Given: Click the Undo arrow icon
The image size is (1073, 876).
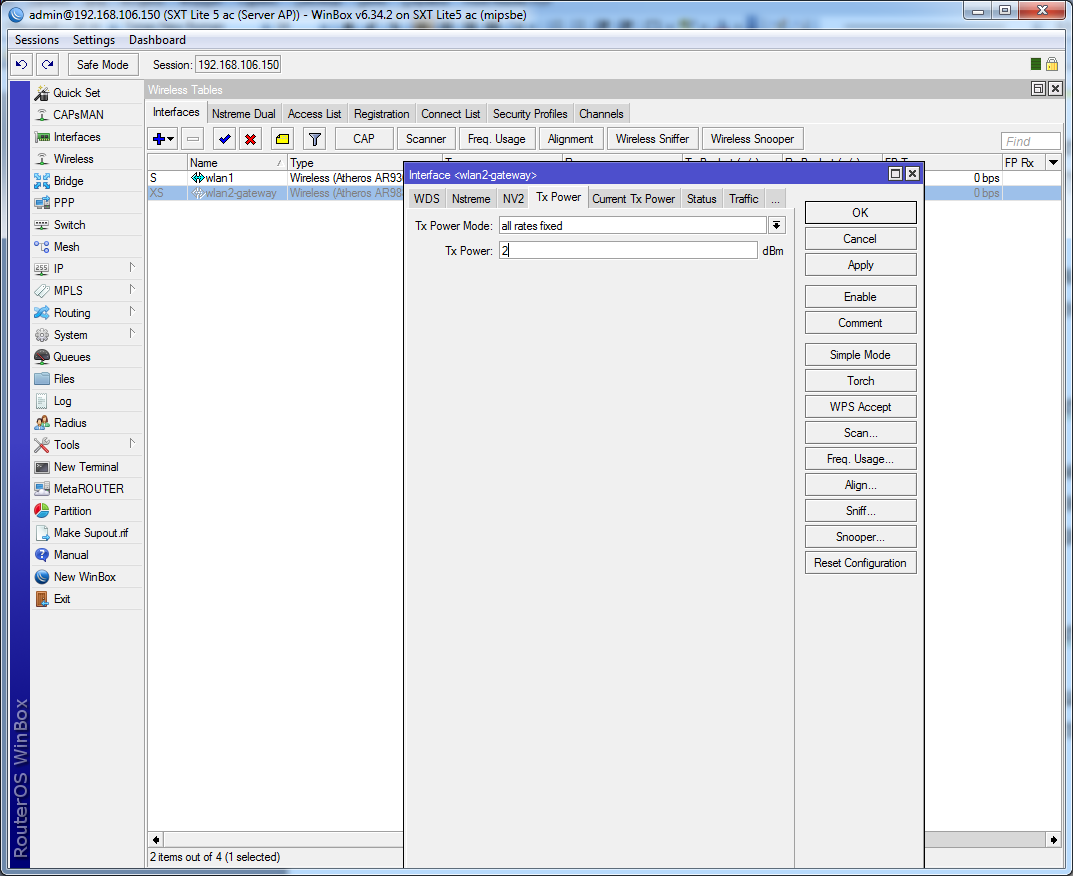Looking at the screenshot, I should tap(21, 64).
